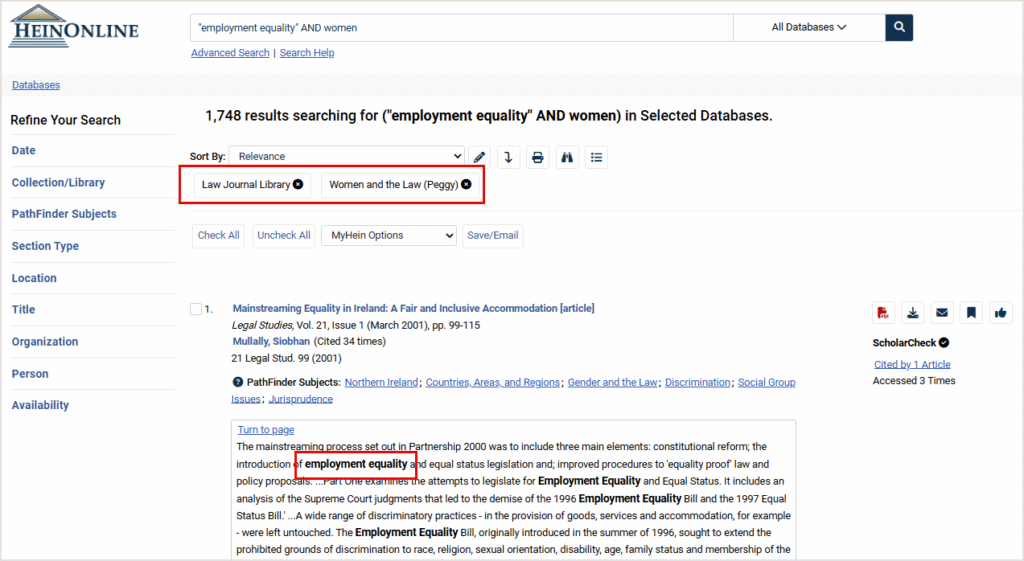Expand the Date refine filter

pyautogui.click(x=24, y=151)
